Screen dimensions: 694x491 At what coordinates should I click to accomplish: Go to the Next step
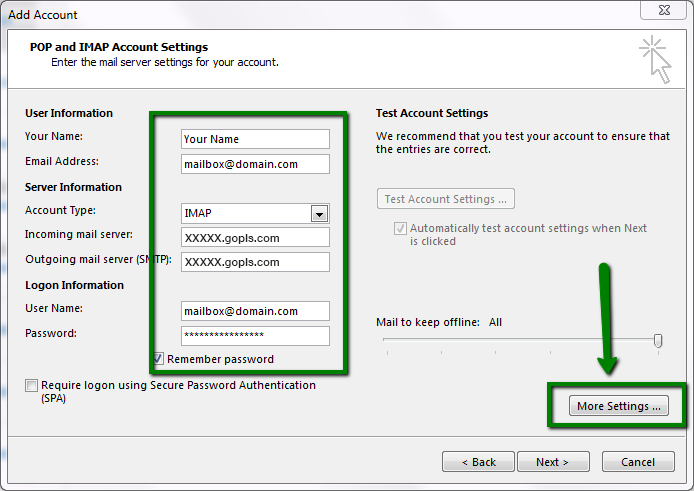click(552, 462)
